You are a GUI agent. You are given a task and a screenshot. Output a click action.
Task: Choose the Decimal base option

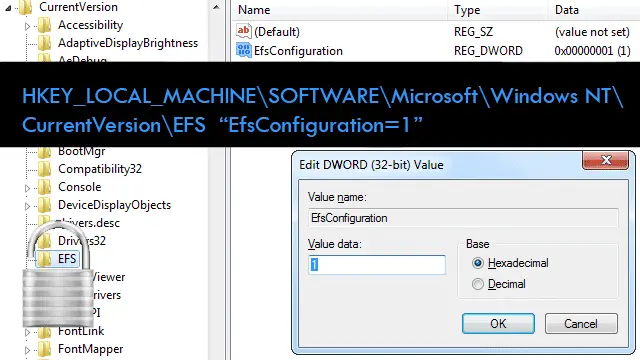[478, 284]
